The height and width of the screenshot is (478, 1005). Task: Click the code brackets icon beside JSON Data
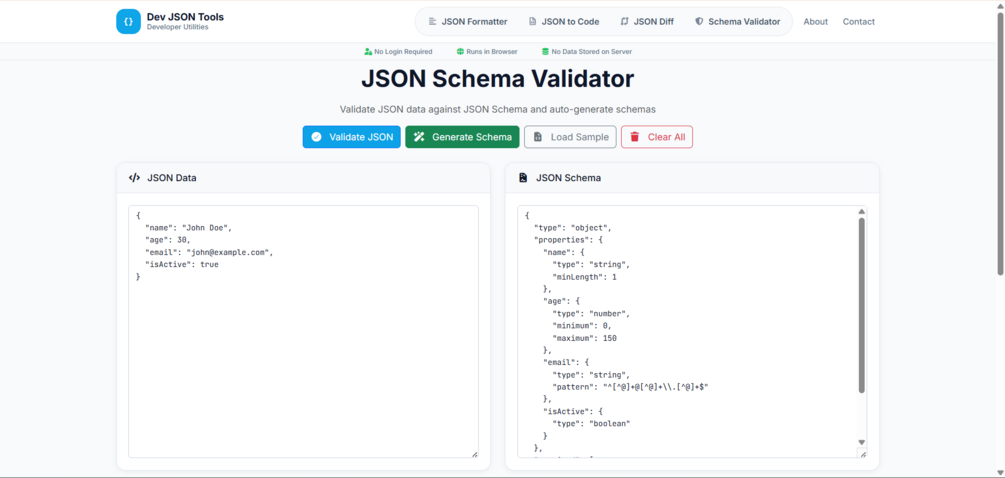point(134,178)
